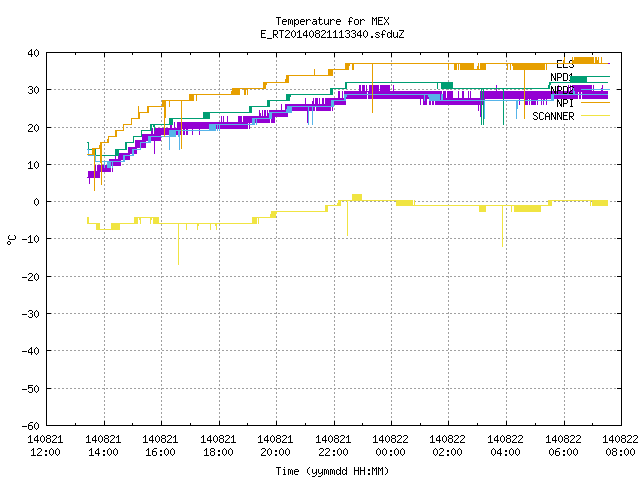Image resolution: width=640 pixels, height=480 pixels.
Task: Click the NPI legend label
Action: (x=565, y=103)
